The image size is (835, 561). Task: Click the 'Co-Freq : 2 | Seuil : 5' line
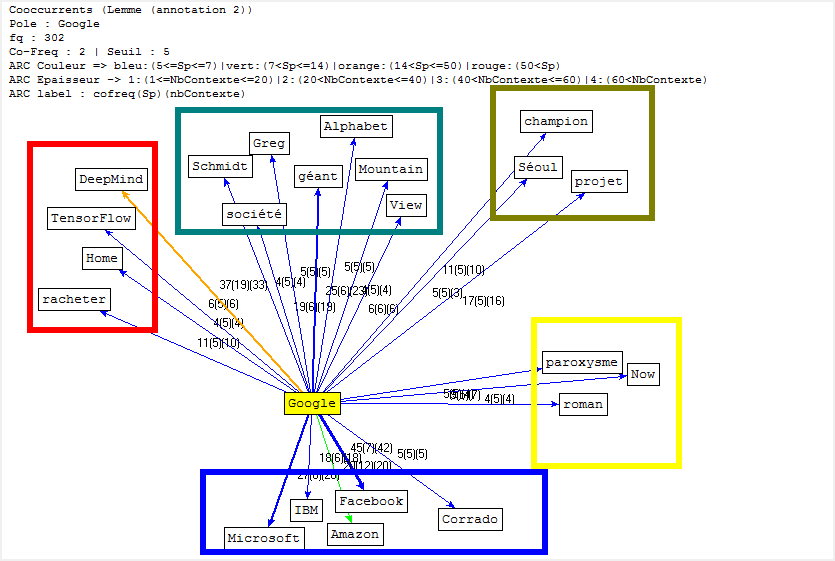(89, 52)
